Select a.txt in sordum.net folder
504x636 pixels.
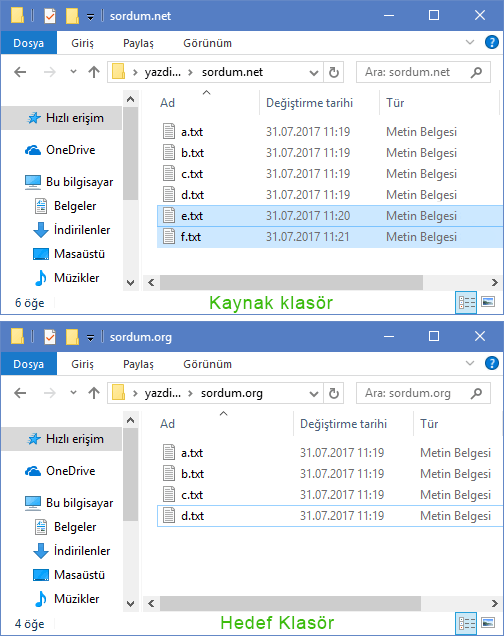pyautogui.click(x=330, y=132)
